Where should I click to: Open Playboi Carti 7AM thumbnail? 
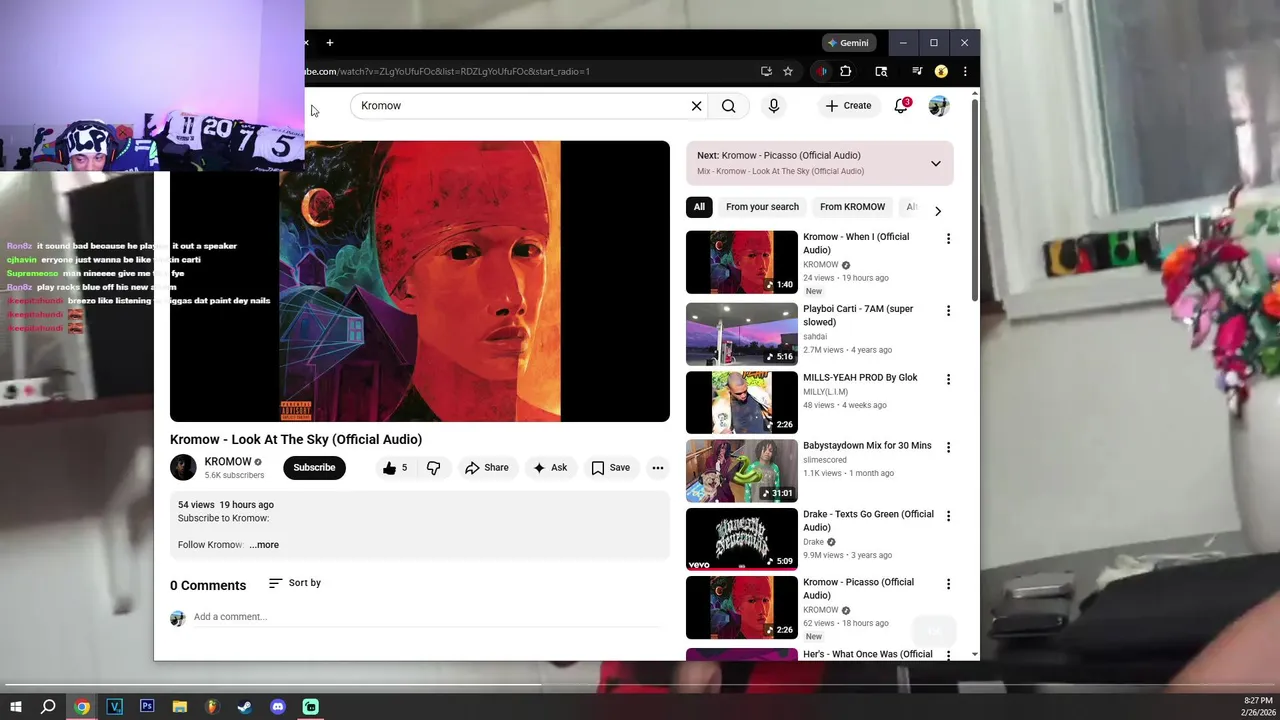point(741,334)
